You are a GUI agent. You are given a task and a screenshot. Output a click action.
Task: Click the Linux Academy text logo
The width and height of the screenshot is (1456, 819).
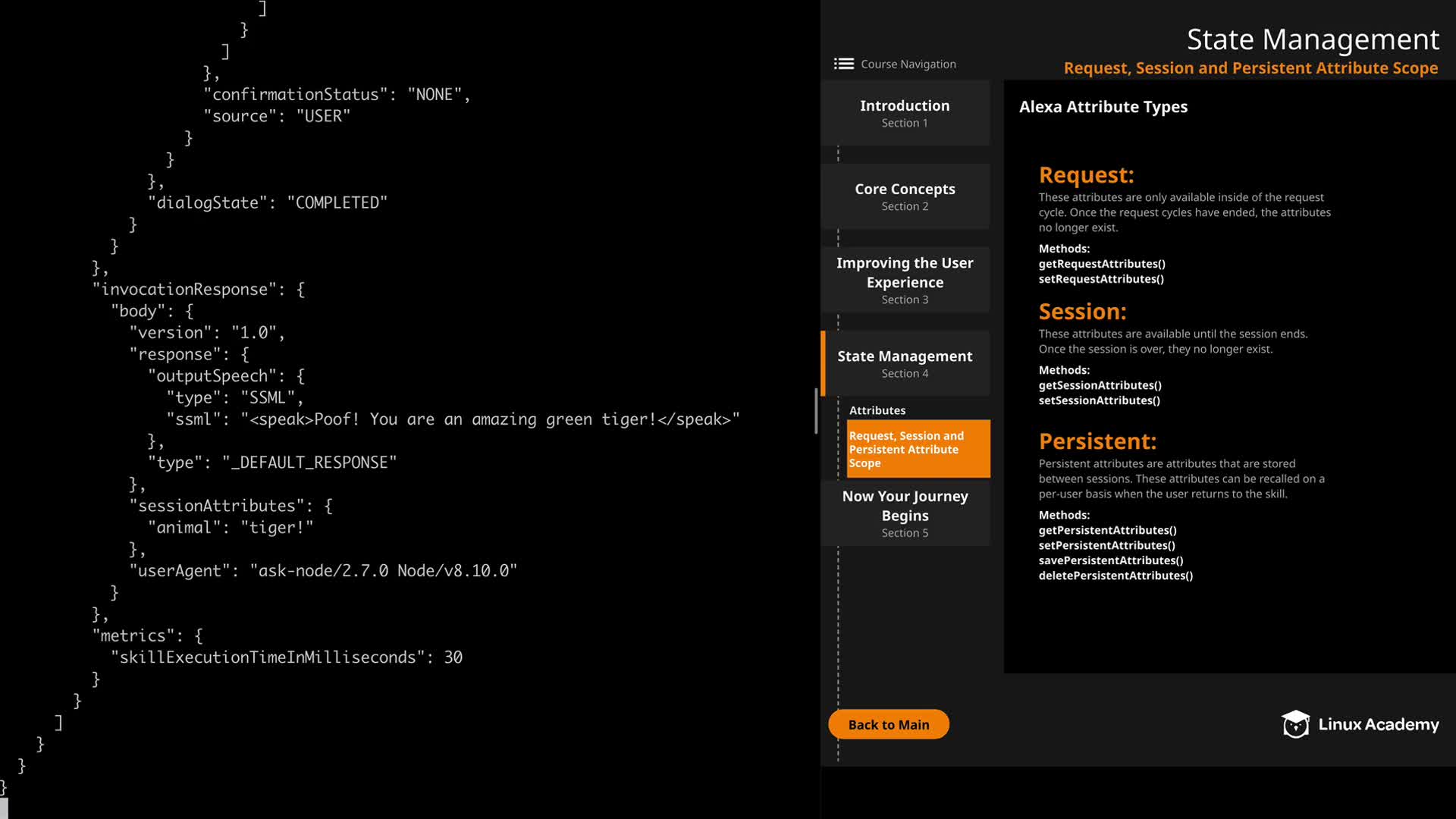[1378, 724]
